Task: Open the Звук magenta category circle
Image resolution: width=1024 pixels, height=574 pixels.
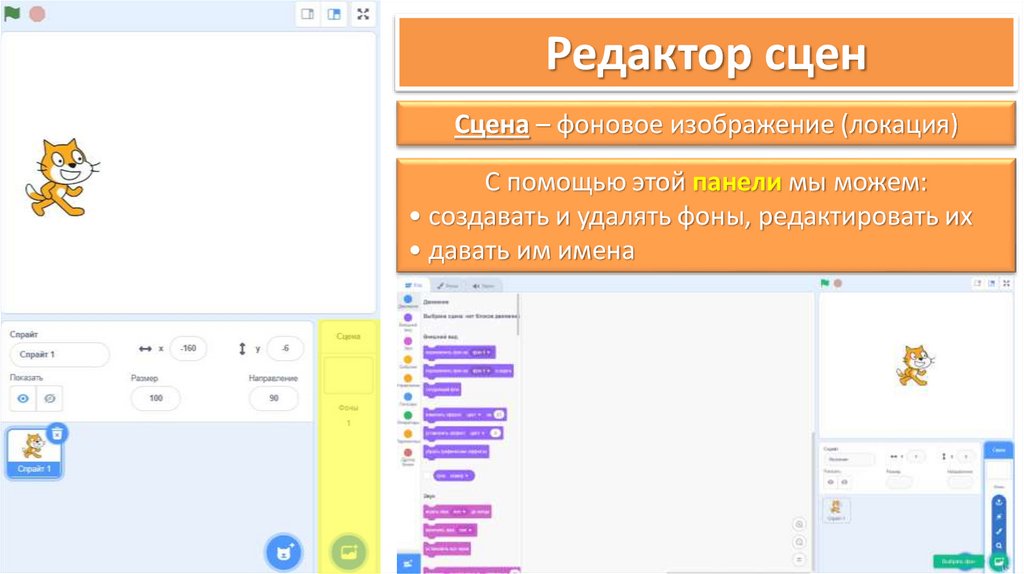Action: tap(408, 341)
